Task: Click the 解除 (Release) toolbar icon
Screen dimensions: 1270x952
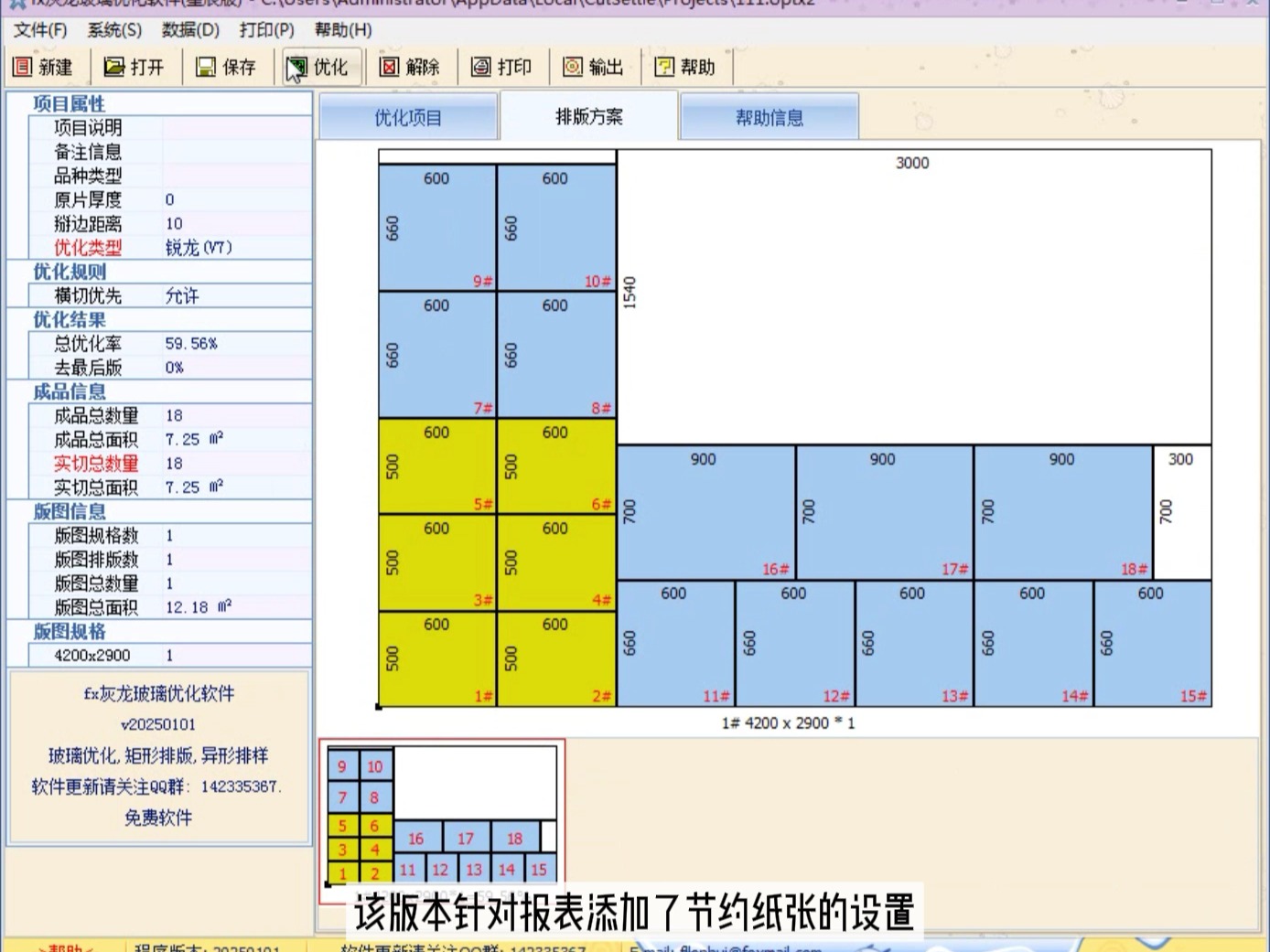Action: click(x=409, y=67)
